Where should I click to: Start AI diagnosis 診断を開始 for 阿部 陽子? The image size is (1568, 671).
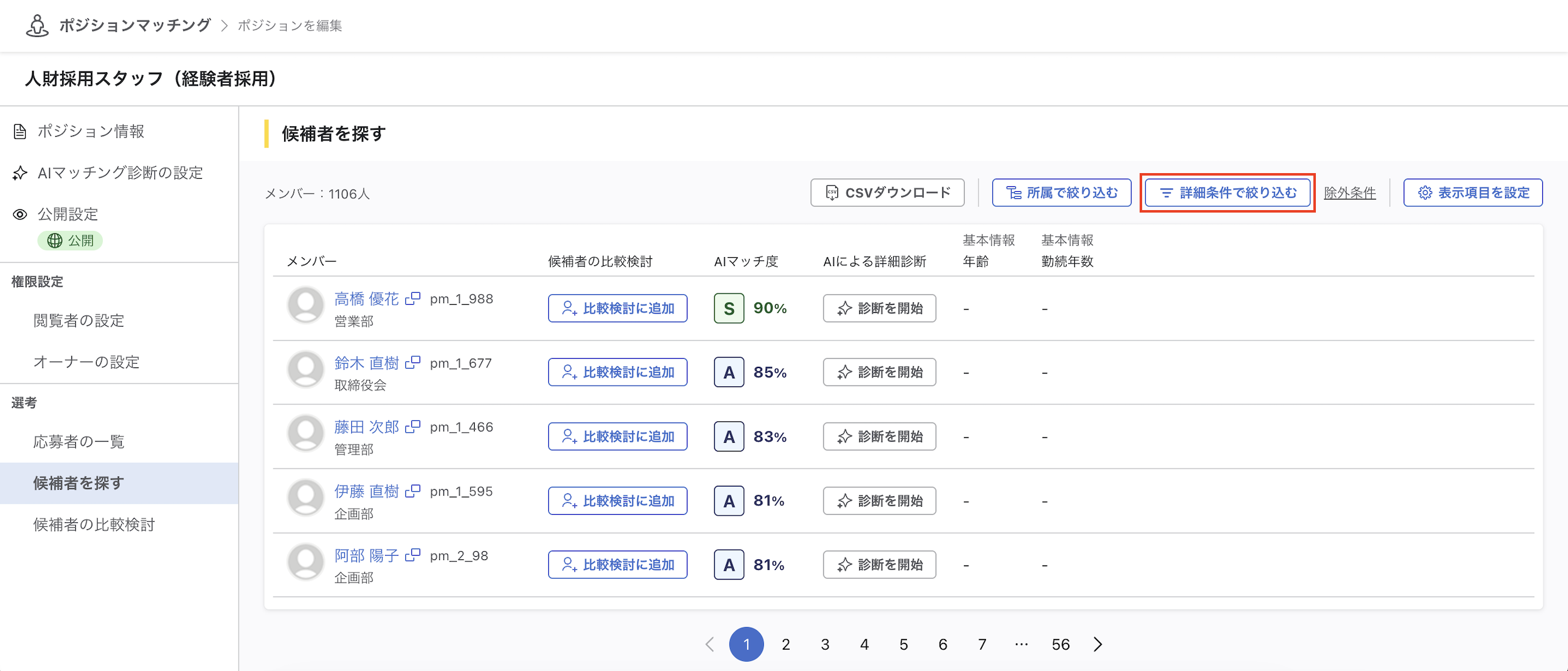point(879,564)
